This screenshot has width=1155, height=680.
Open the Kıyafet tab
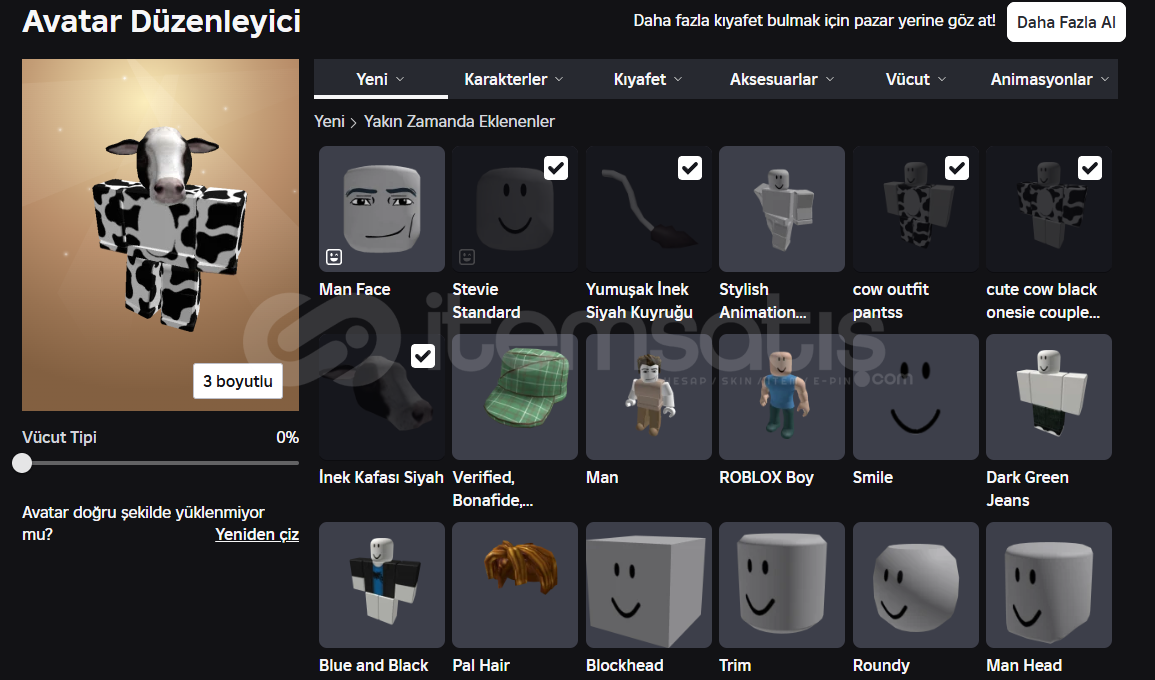click(x=648, y=79)
